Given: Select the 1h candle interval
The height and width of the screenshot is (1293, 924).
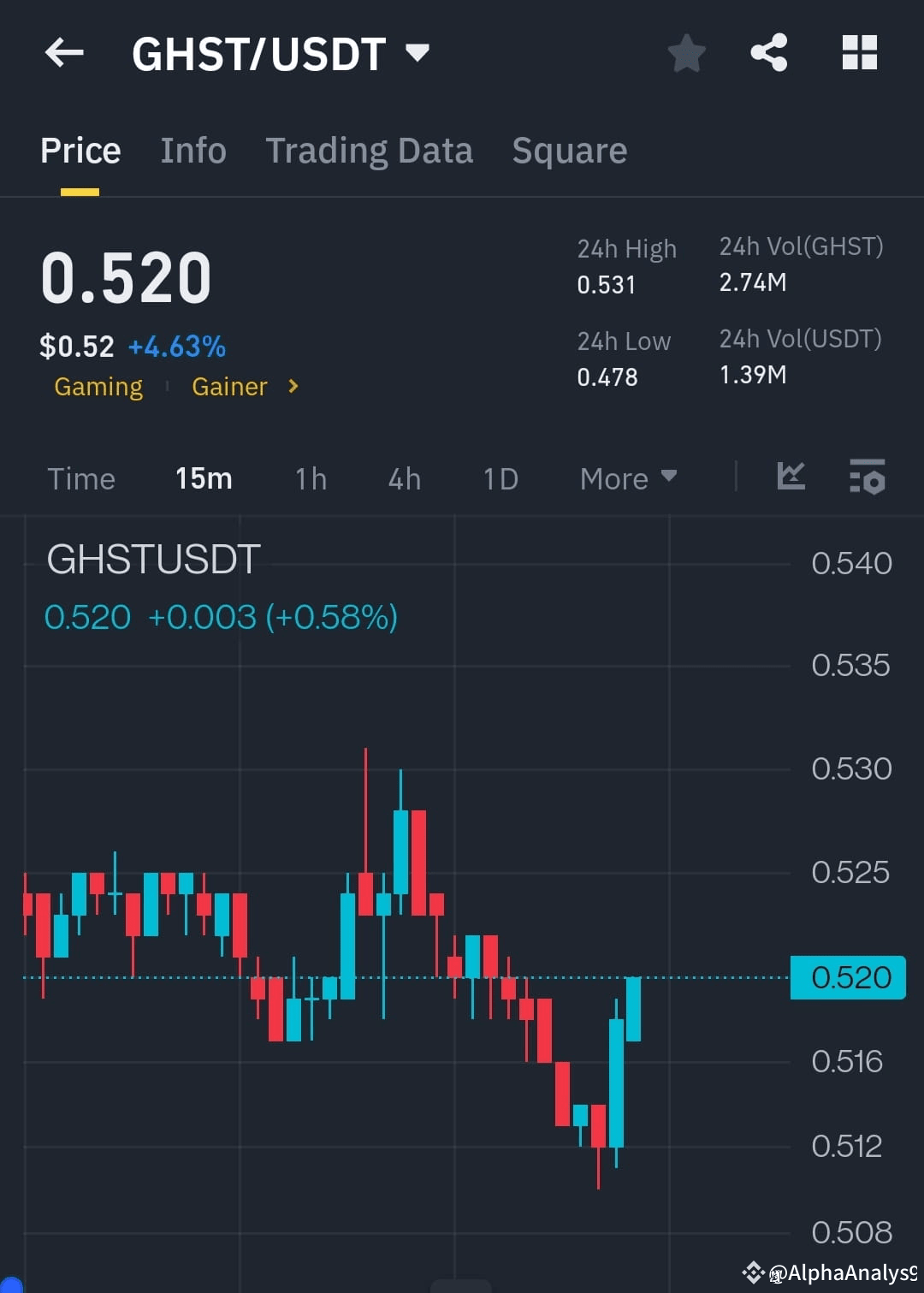Looking at the screenshot, I should pos(310,478).
